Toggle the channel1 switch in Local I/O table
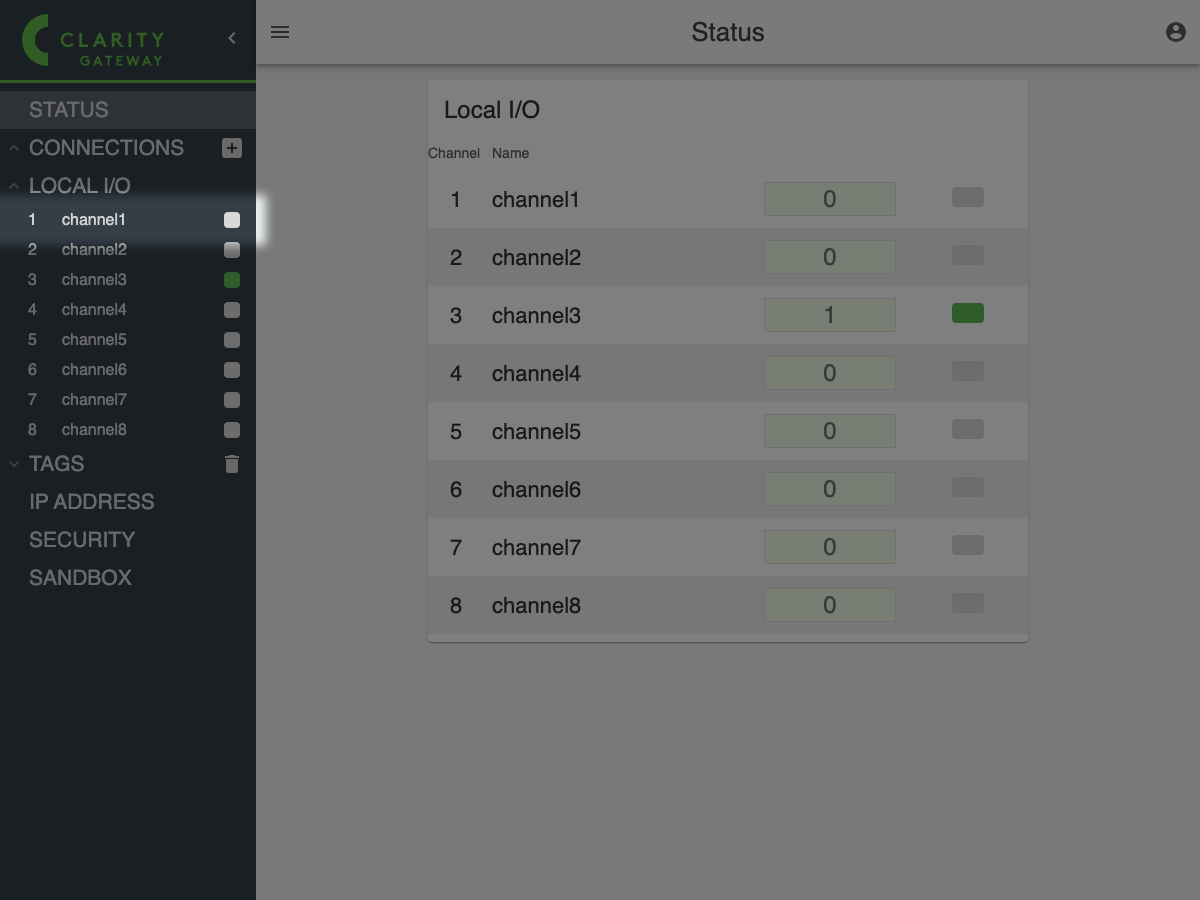 tap(967, 198)
